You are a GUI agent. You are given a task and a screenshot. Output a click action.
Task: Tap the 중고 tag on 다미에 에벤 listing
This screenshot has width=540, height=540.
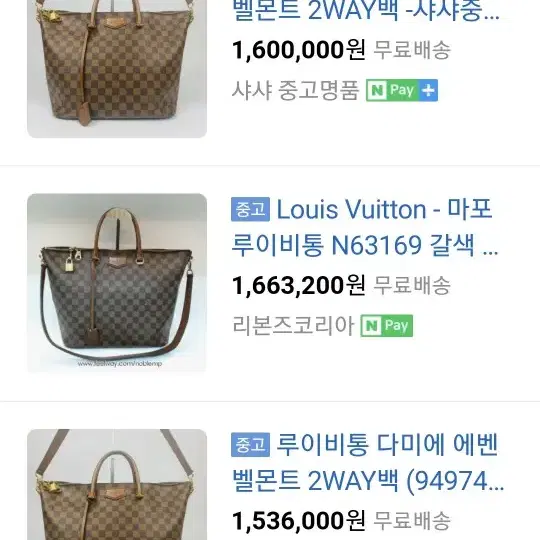point(250,445)
